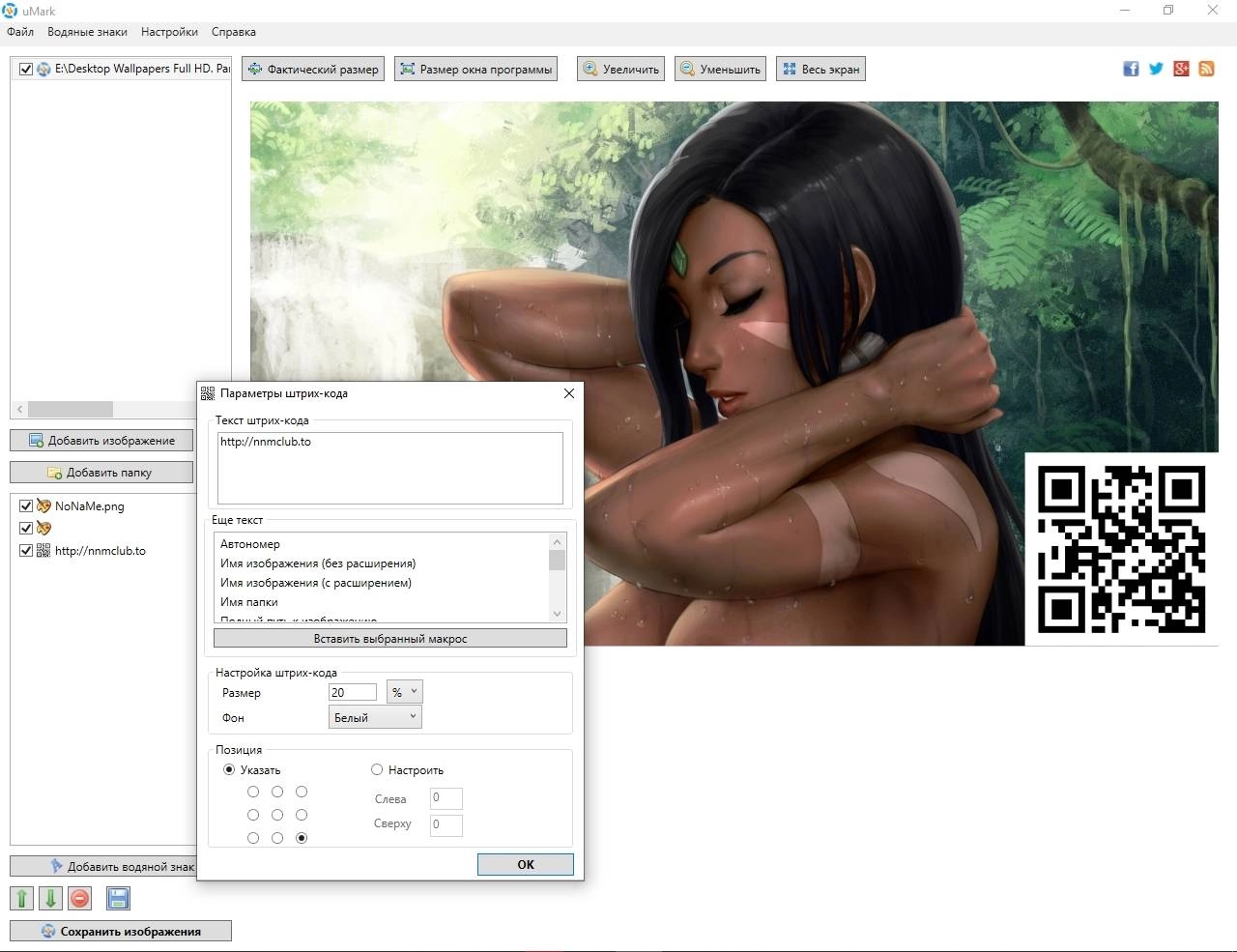Image resolution: width=1237 pixels, height=952 pixels.
Task: Show image at actual size
Action: pyautogui.click(x=313, y=69)
